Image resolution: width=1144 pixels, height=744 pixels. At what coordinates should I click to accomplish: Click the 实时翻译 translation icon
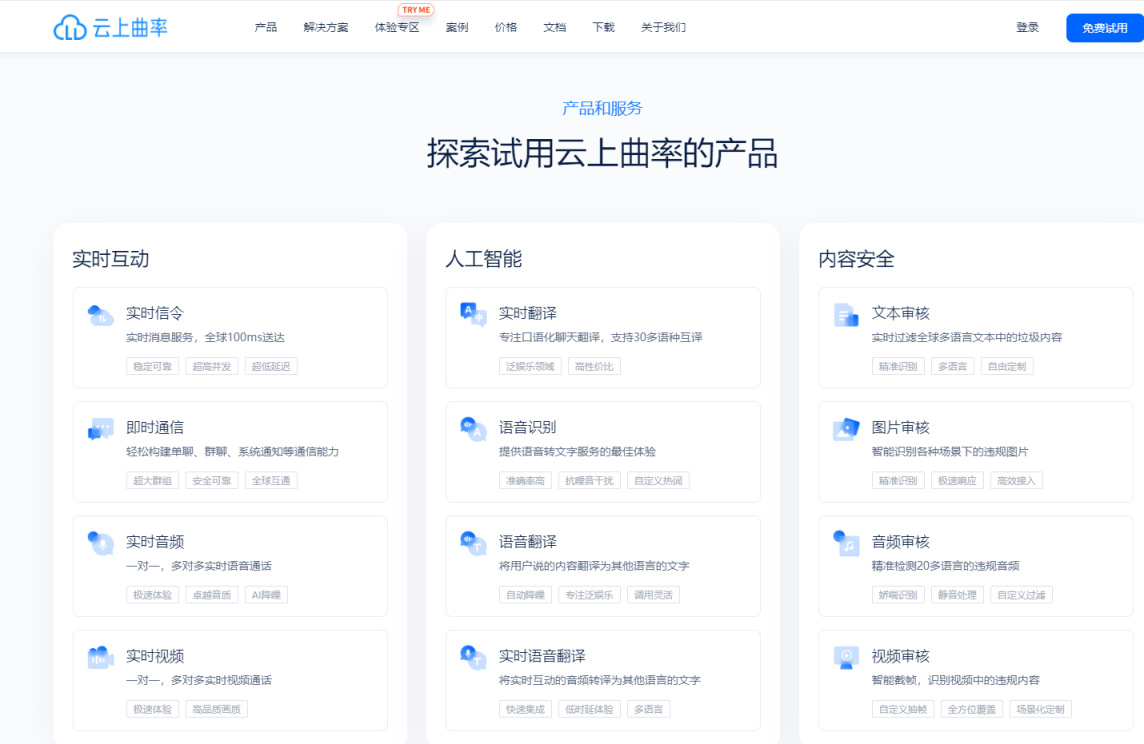471,314
